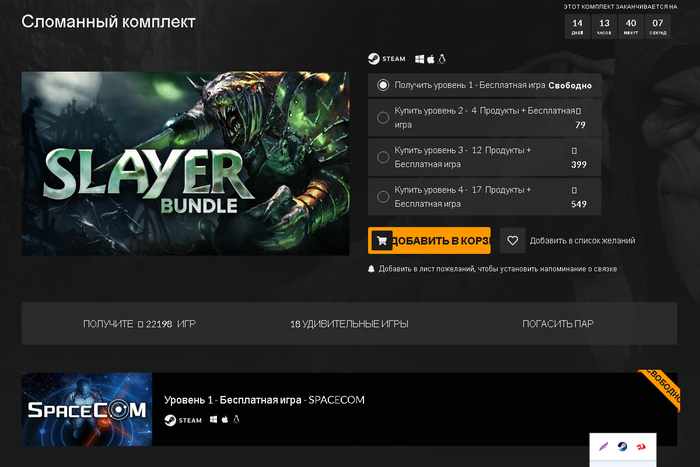Click the bell reminder icon
700x467 pixels.
(372, 269)
